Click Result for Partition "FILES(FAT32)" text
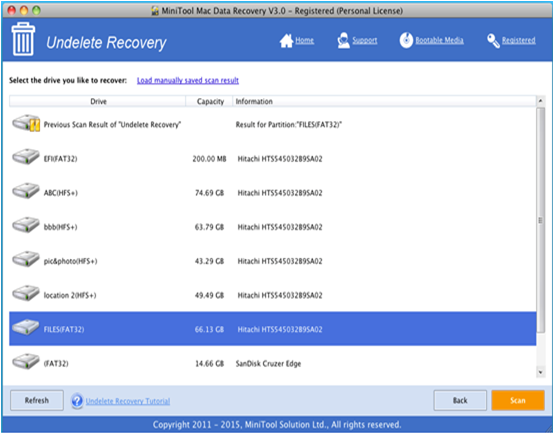Viewport: 553px width, 433px height. click(x=289, y=124)
